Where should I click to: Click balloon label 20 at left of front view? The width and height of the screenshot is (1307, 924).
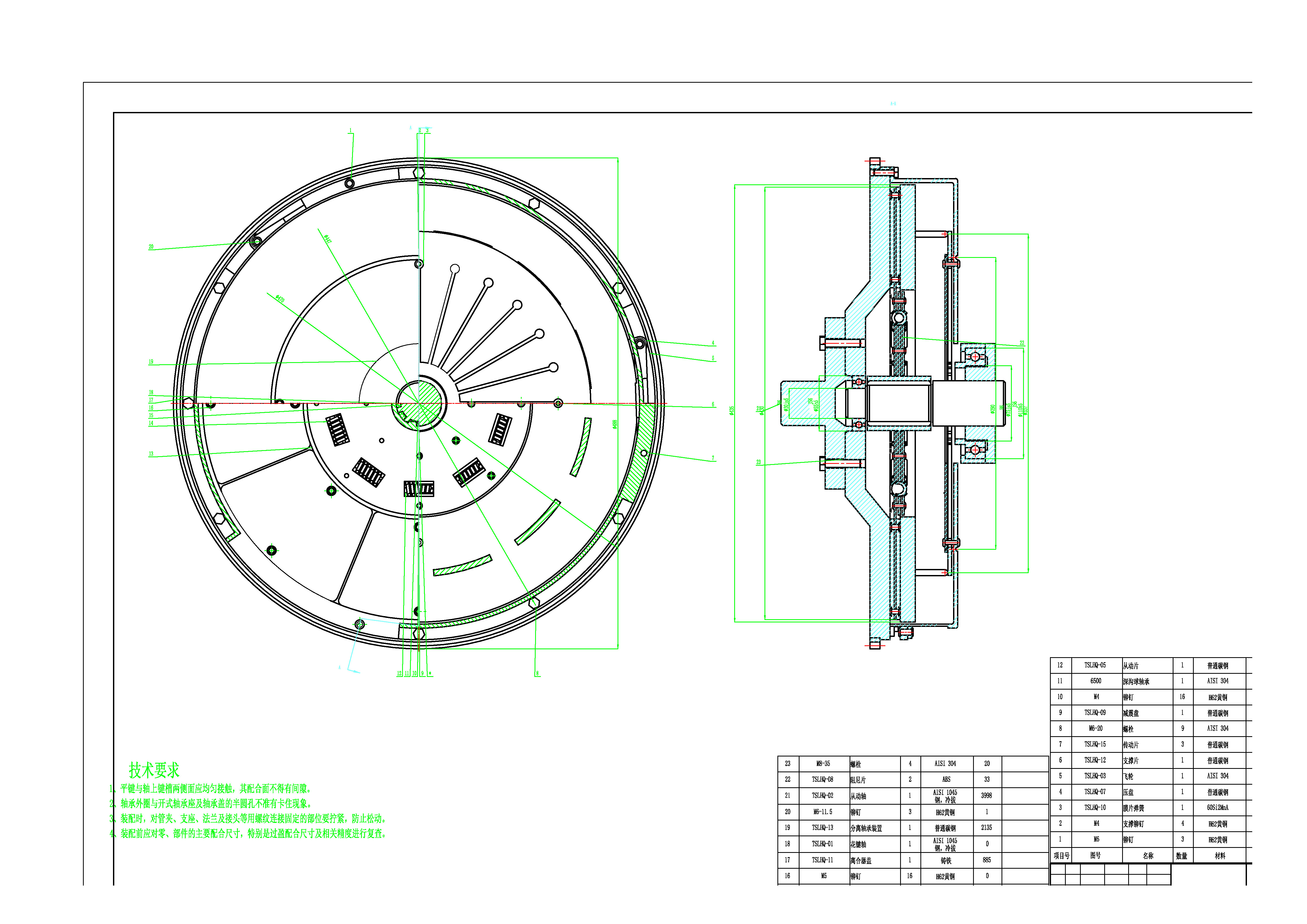(151, 247)
